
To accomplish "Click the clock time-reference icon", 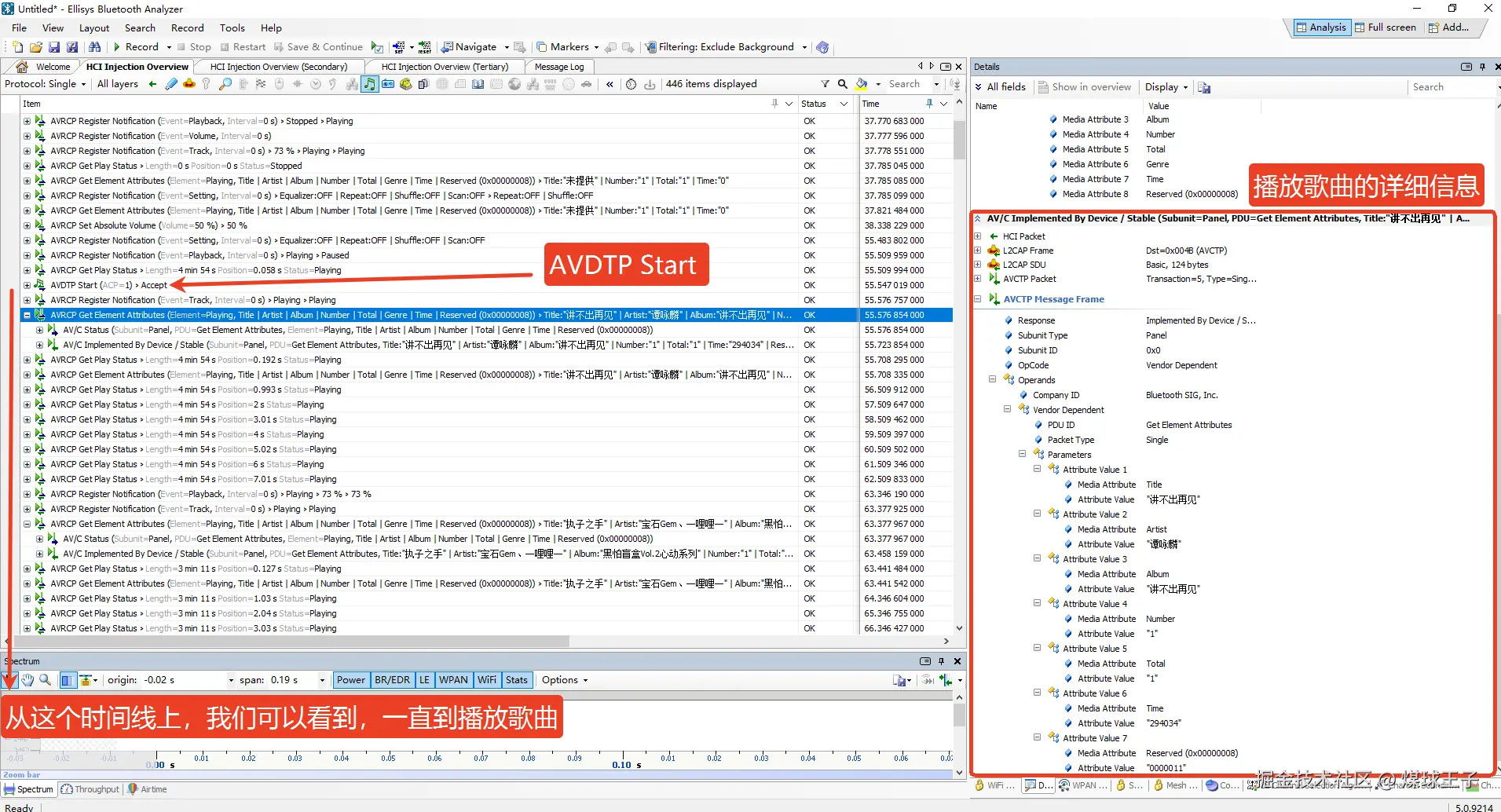I will 631,84.
